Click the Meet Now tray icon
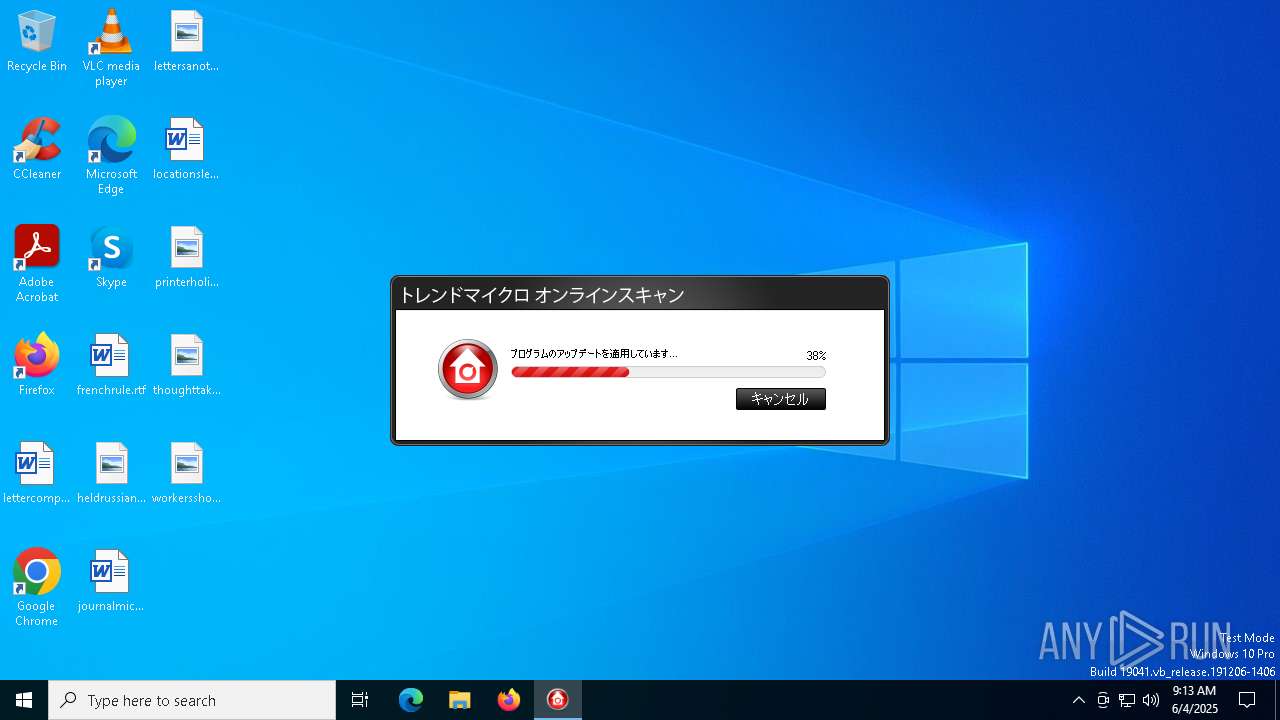Viewport: 1280px width, 720px height. (x=1103, y=700)
